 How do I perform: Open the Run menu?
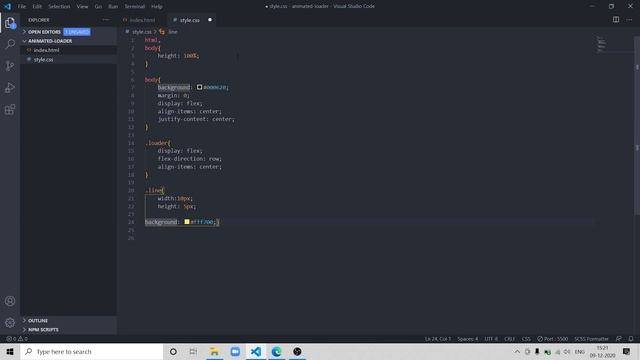tap(113, 6)
